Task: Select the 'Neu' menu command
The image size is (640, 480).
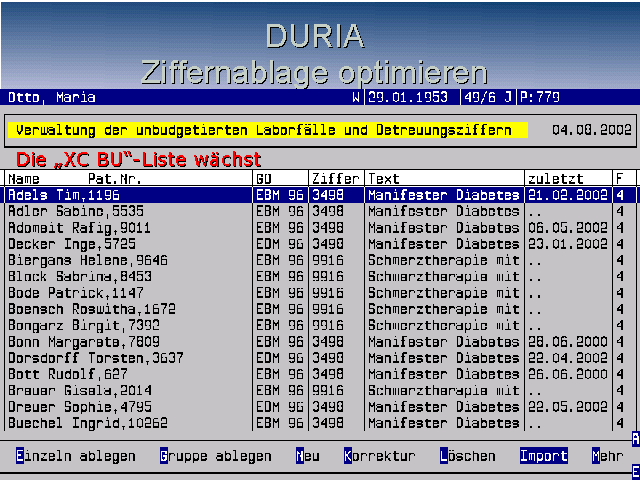Action: pos(308,456)
